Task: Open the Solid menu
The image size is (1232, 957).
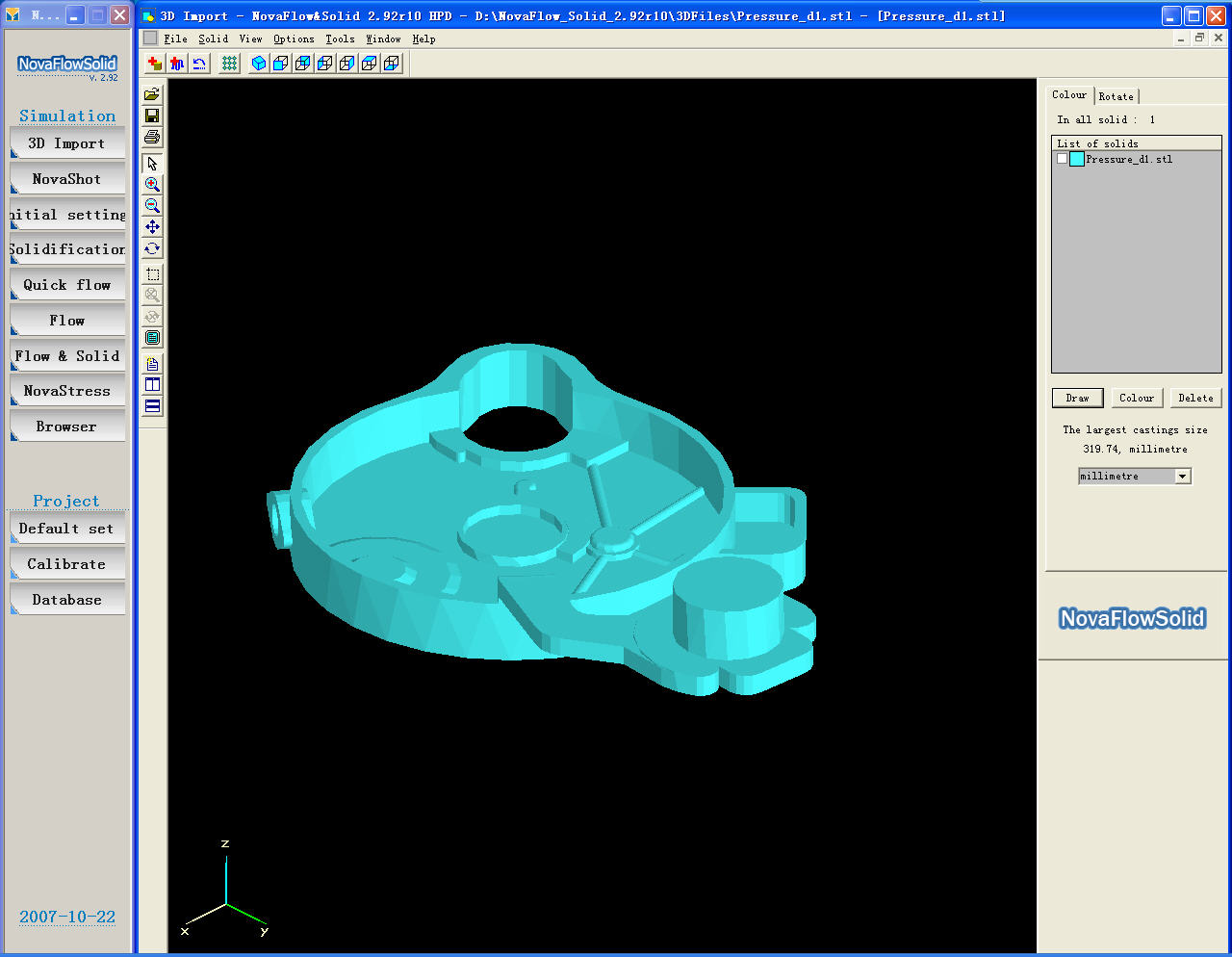Action: [214, 39]
